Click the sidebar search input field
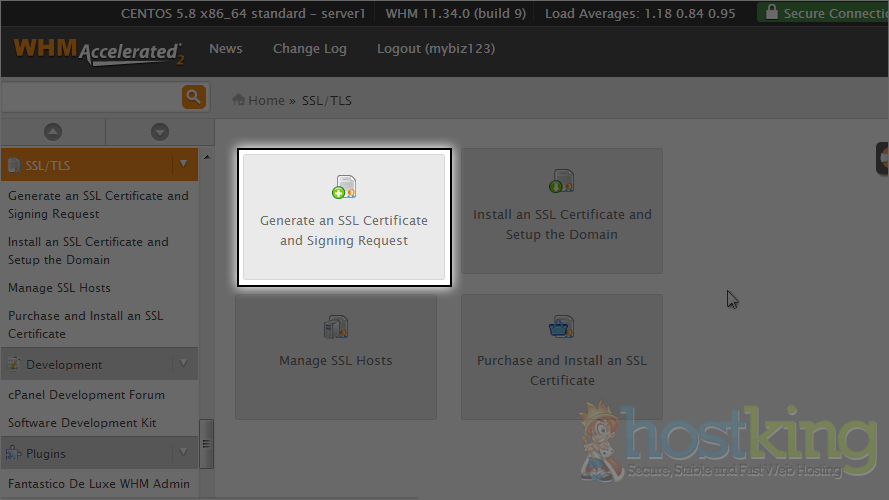The height and width of the screenshot is (500, 889). (x=90, y=97)
